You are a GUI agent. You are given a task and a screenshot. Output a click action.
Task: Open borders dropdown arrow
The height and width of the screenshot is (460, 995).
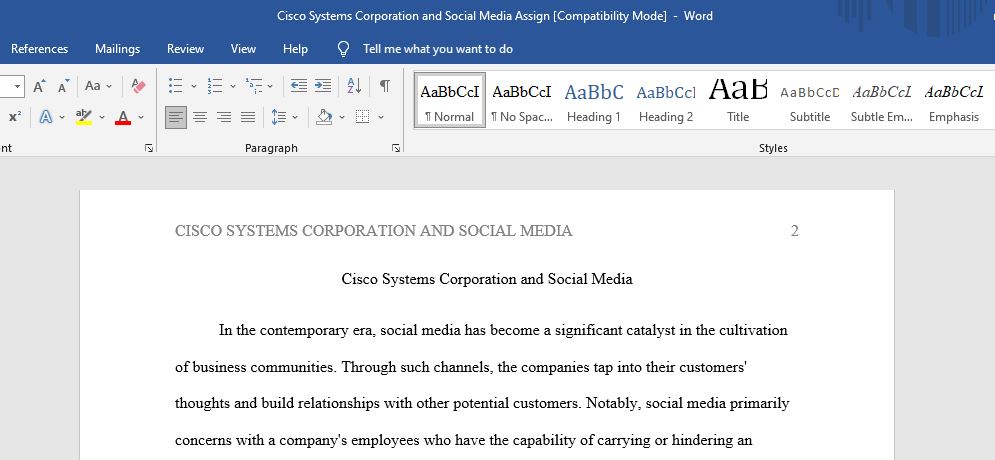pos(380,117)
